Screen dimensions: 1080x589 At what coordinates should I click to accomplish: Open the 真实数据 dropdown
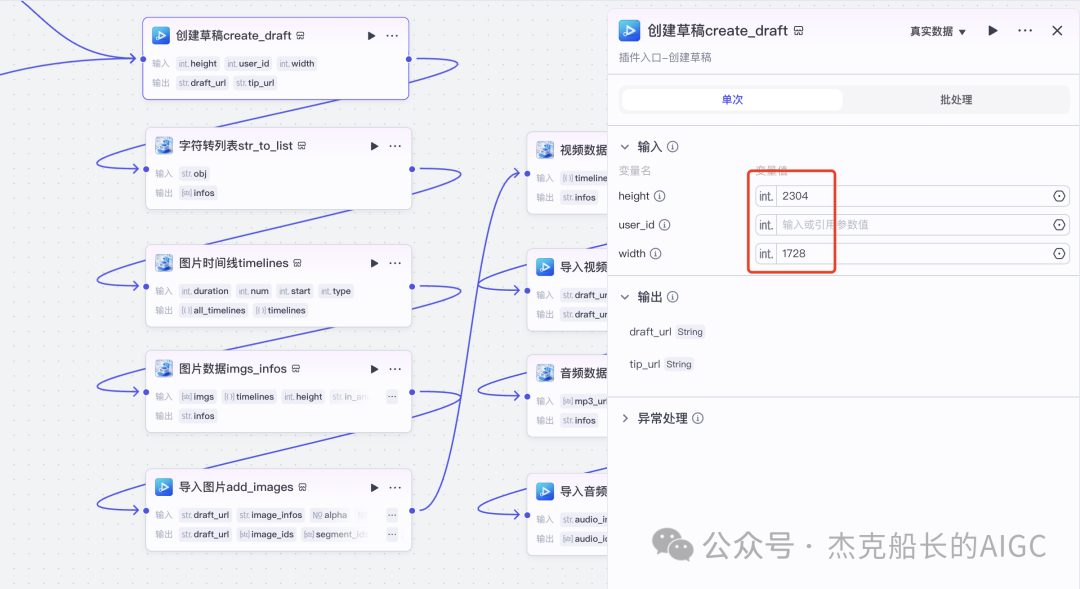coord(937,32)
